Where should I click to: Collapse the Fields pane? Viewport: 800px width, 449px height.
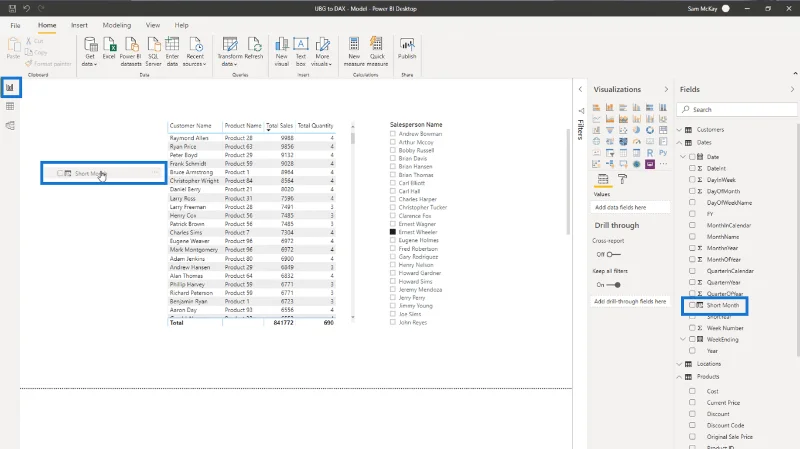pos(792,89)
